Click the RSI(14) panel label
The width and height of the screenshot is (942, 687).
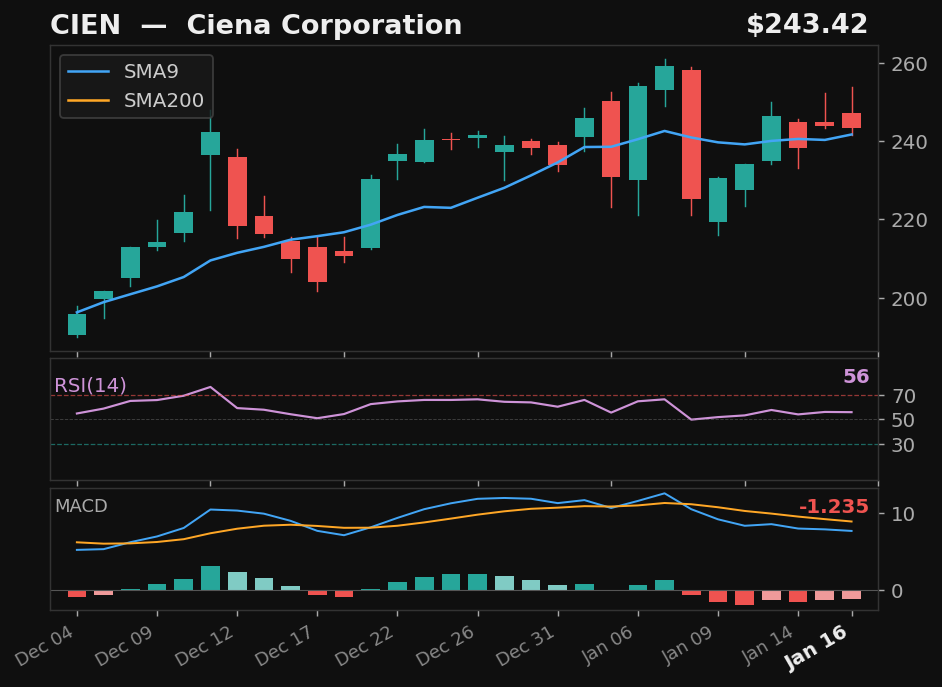pyautogui.click(x=91, y=385)
